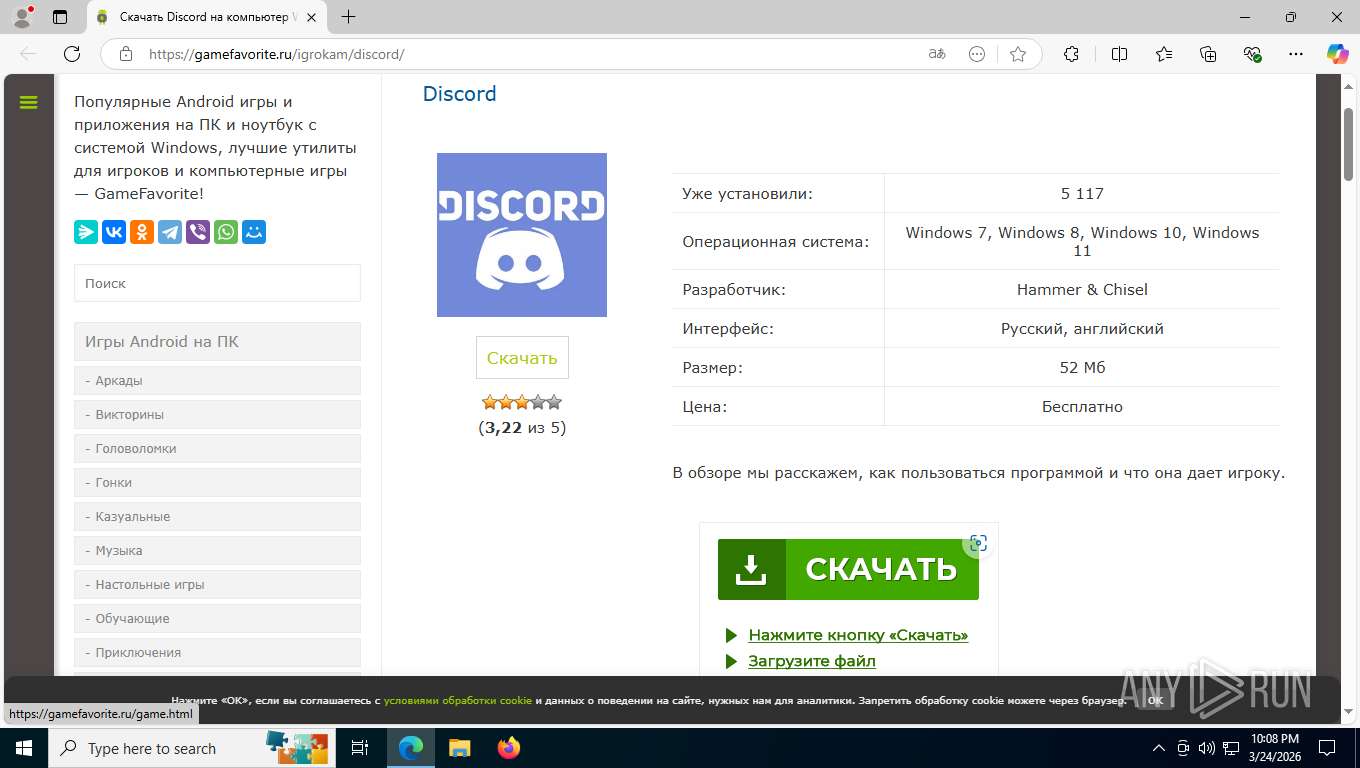
Task: View site information via the lock icon
Action: pyautogui.click(x=125, y=54)
